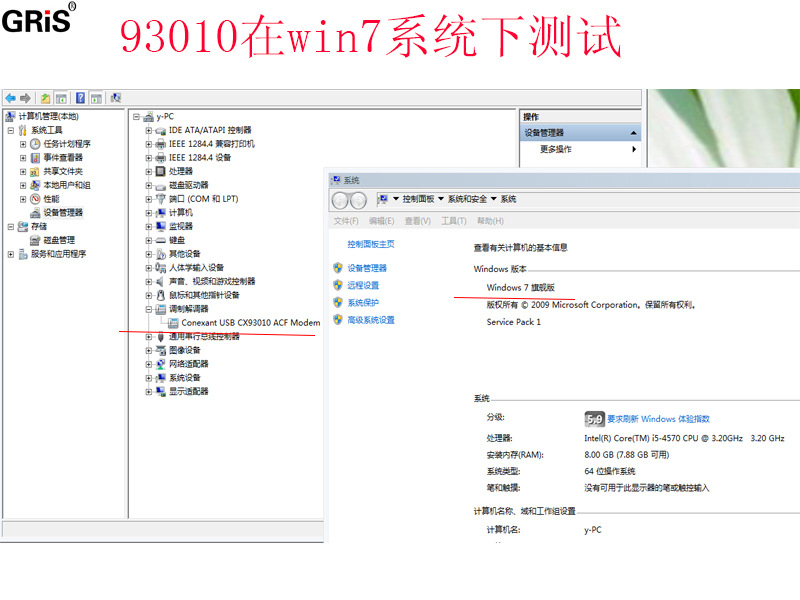
Task: Click the Performance icon in left tree
Action: (x=35, y=199)
